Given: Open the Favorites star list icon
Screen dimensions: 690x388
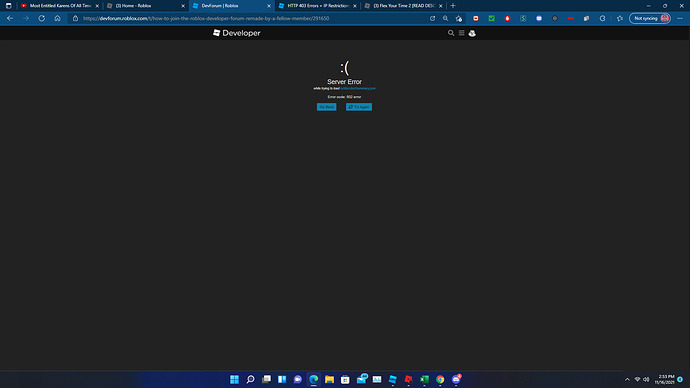Looking at the screenshot, I should [620, 18].
